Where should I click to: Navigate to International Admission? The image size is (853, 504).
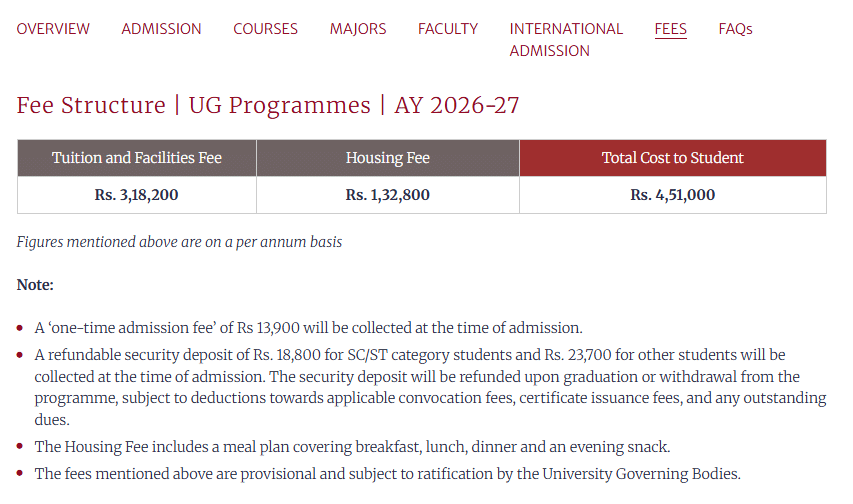point(566,39)
